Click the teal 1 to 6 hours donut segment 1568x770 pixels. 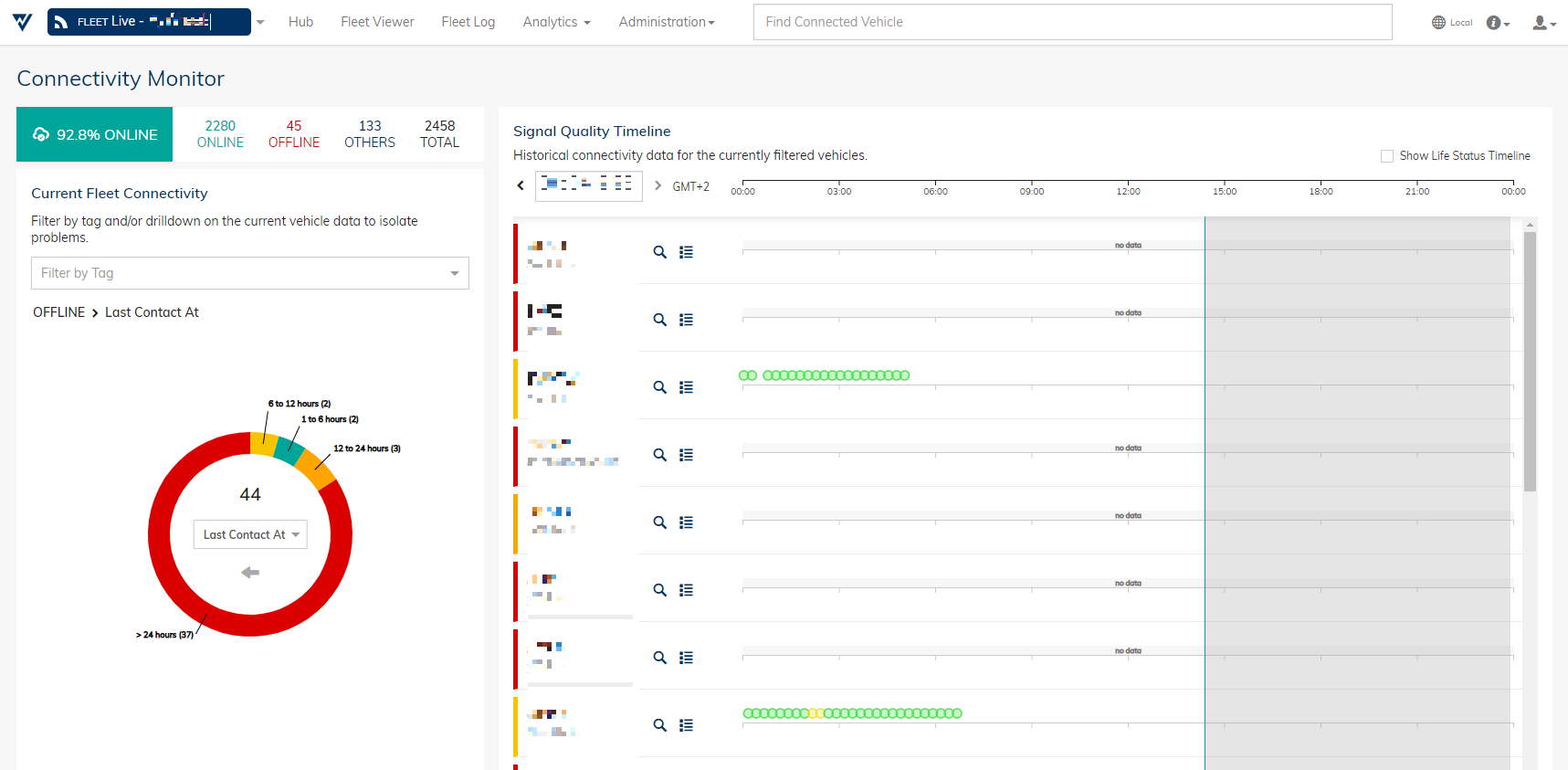(289, 451)
